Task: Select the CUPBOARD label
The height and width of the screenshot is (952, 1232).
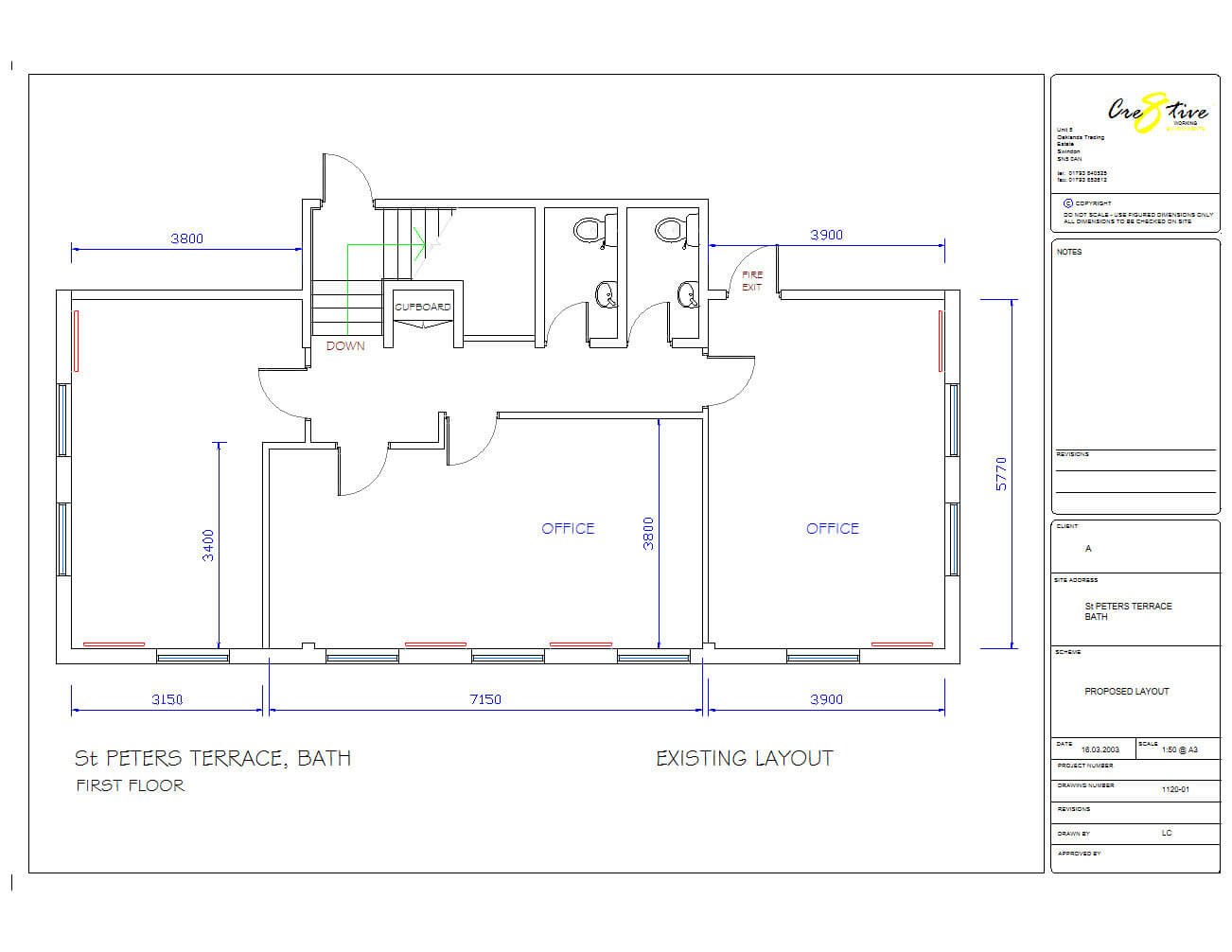Action: pyautogui.click(x=422, y=307)
